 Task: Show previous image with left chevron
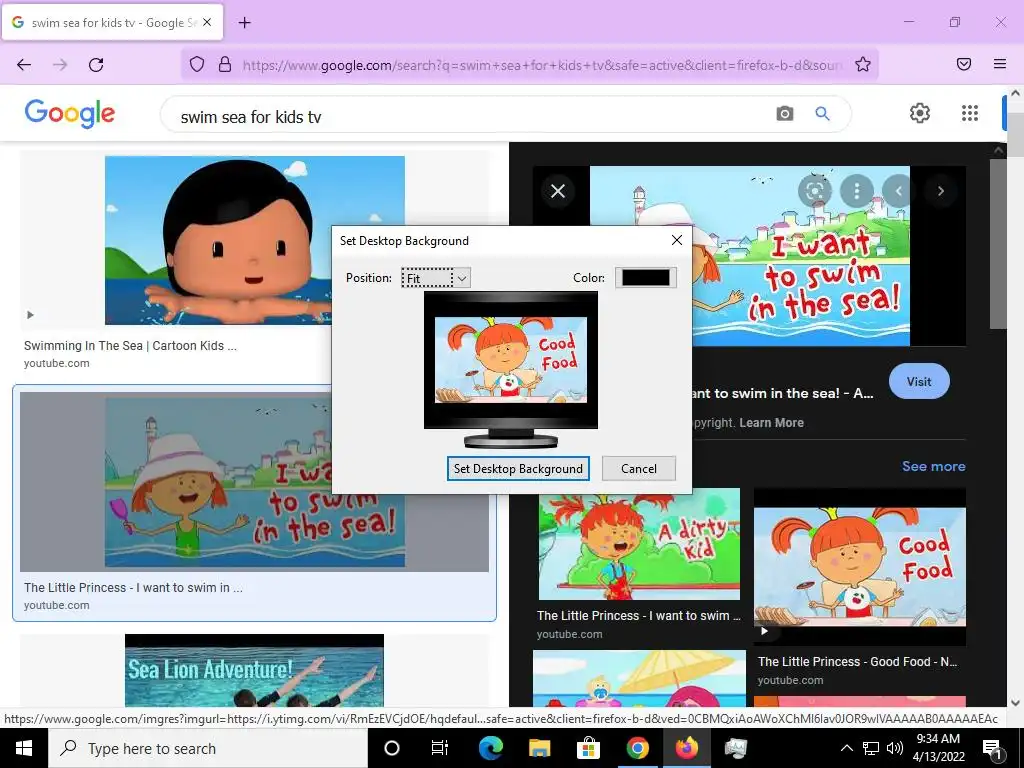(x=899, y=191)
